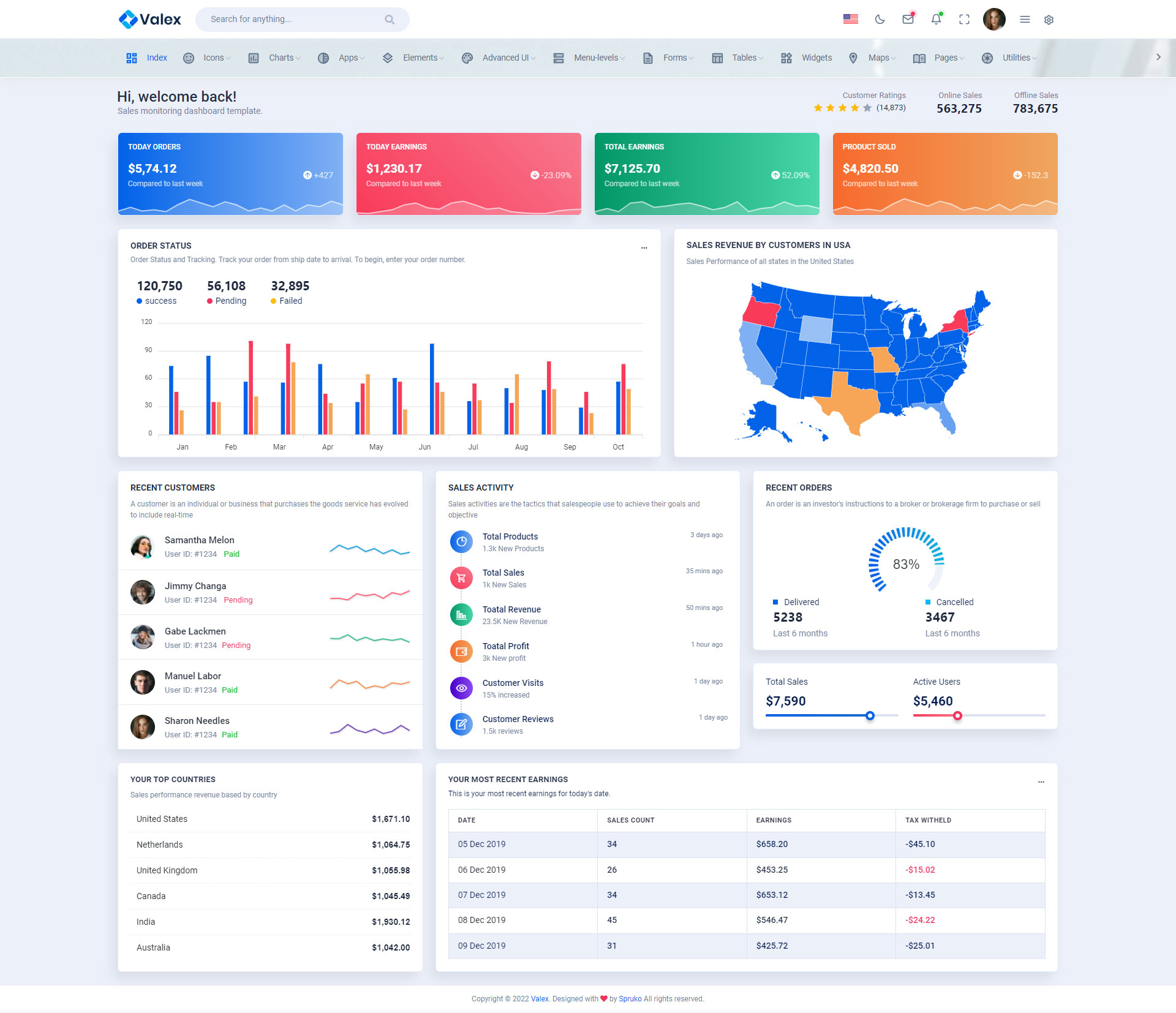Toggle fullscreen mode icon
The image size is (1176, 1013).
point(964,20)
